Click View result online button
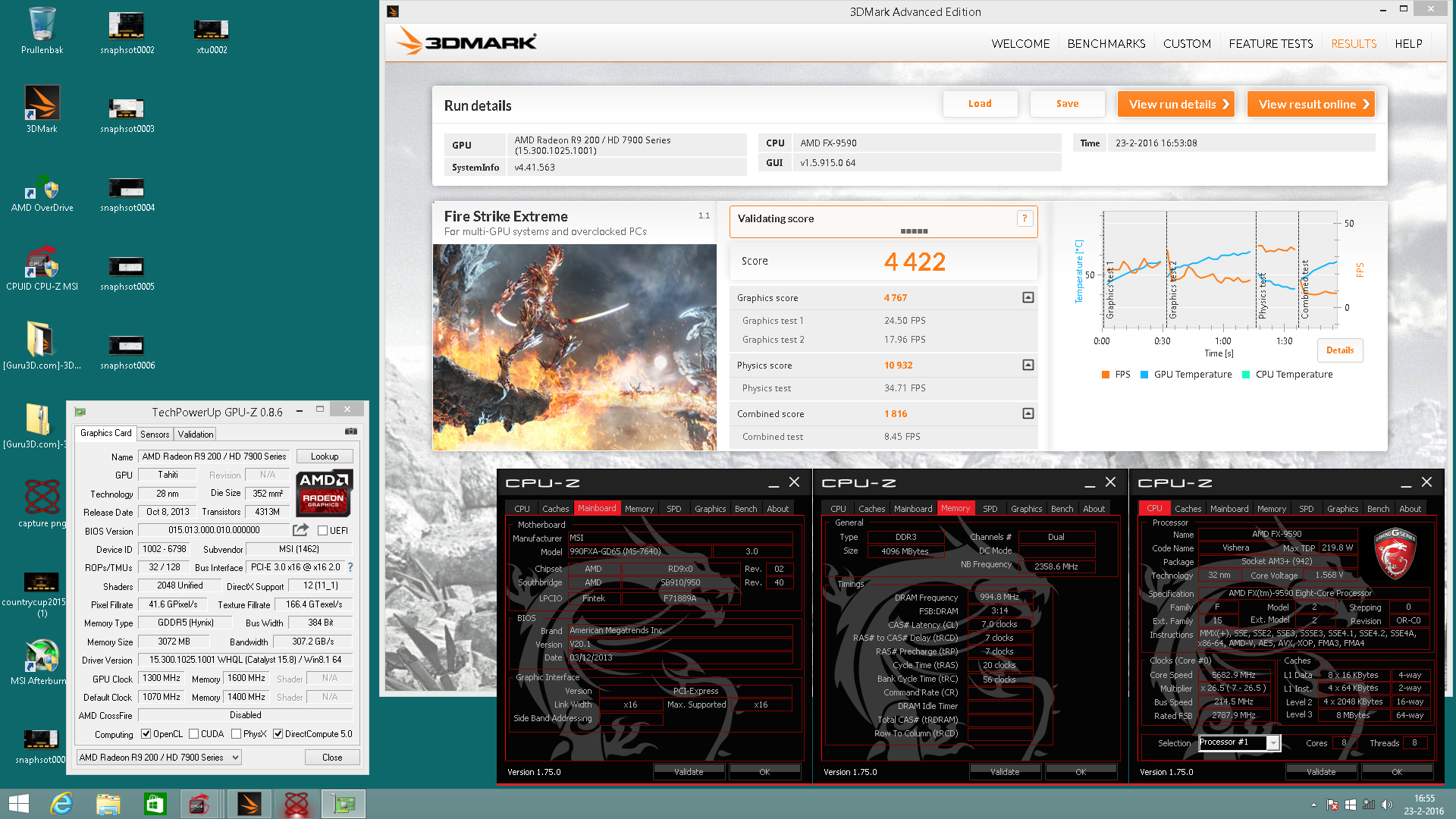Viewport: 1456px width, 819px height. 1311,104
